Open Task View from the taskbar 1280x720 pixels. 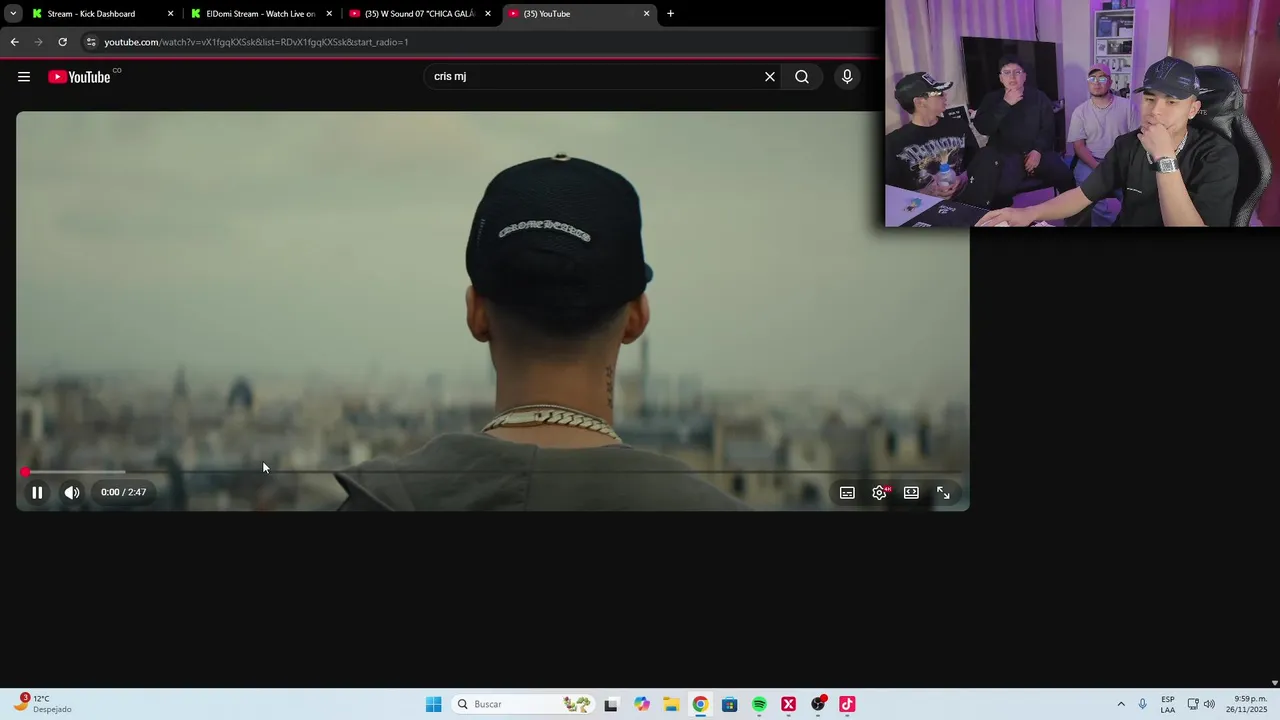pos(611,704)
